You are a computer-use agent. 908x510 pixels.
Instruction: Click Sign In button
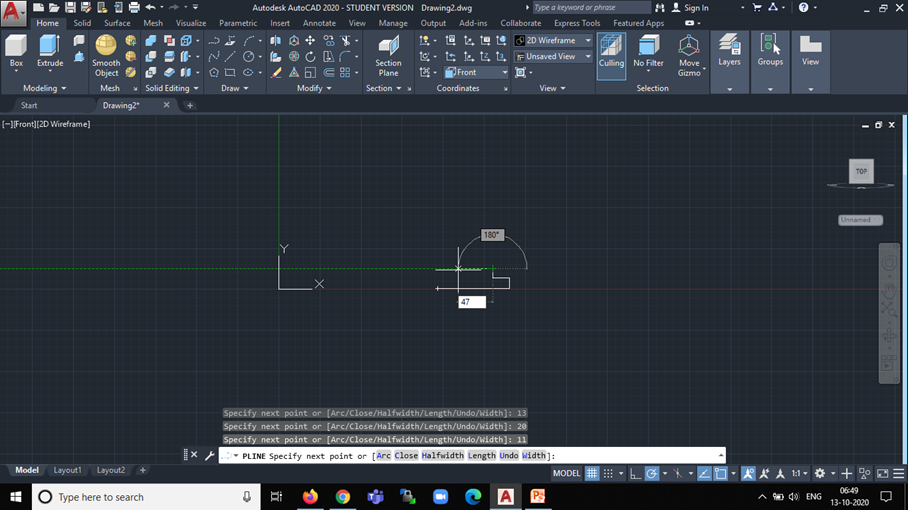click(x=690, y=8)
